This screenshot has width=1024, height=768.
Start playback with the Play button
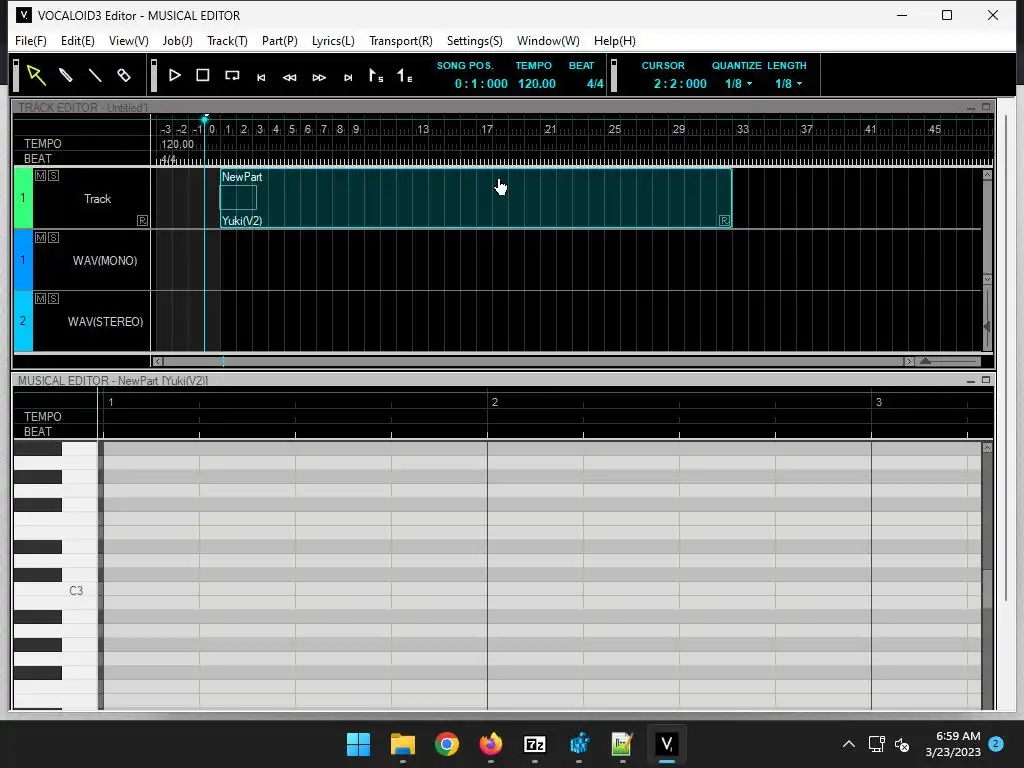[174, 75]
